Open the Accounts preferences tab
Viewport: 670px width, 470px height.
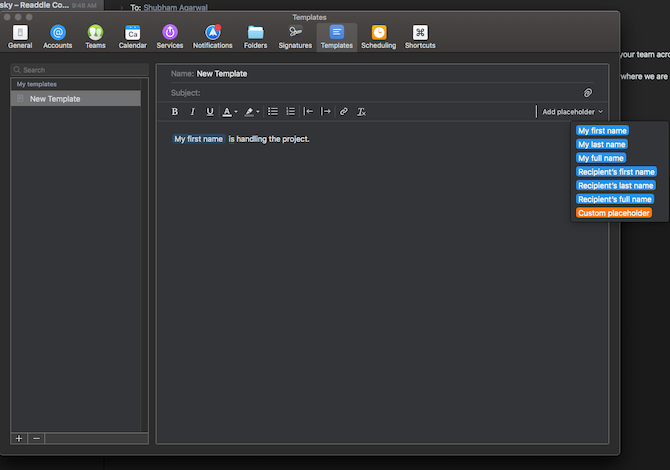(58, 37)
